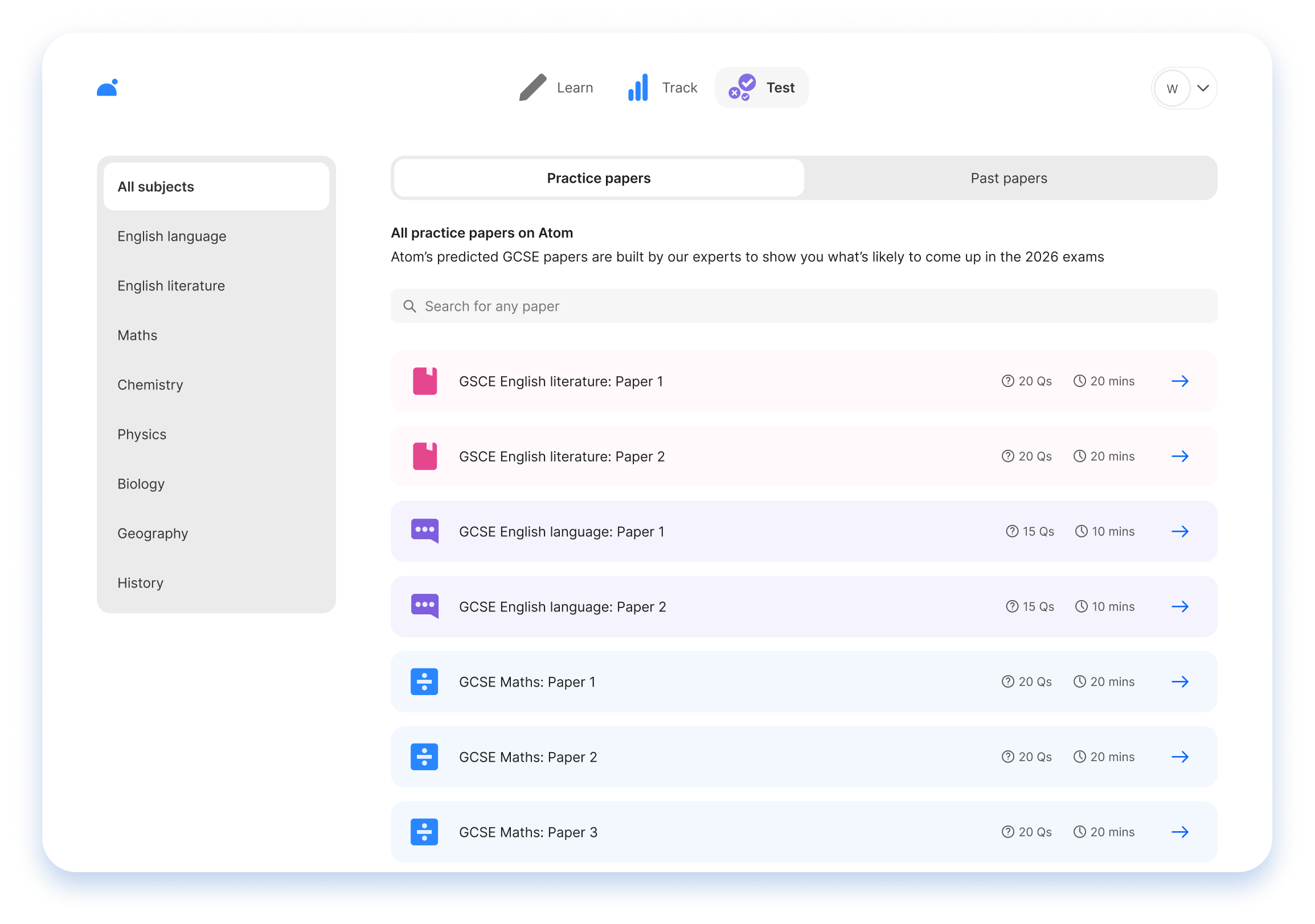Open the W avatar account menu
The image size is (1315, 924).
coord(1172,89)
